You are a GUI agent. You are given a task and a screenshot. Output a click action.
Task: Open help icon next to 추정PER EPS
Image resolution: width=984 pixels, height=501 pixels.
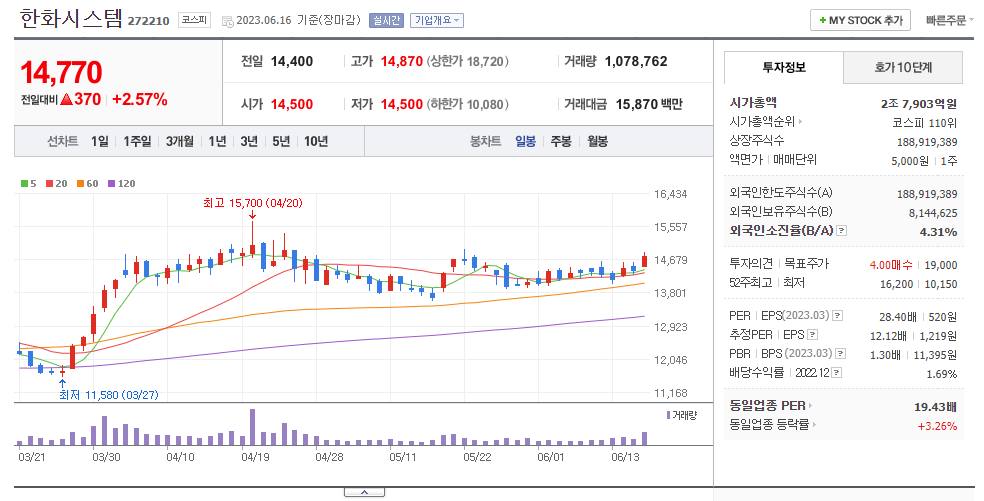tap(813, 335)
